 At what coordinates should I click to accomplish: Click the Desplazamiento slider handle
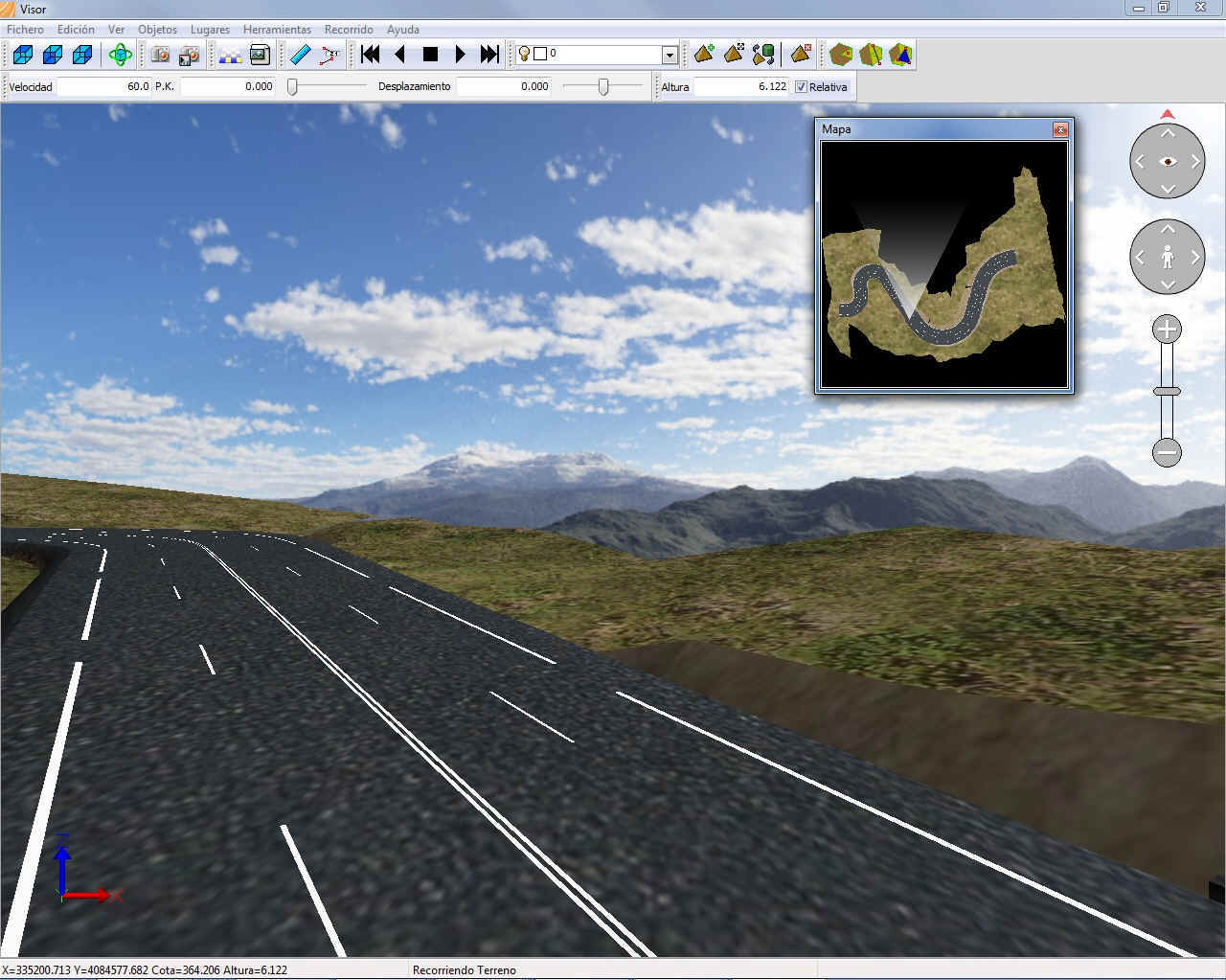point(603,87)
